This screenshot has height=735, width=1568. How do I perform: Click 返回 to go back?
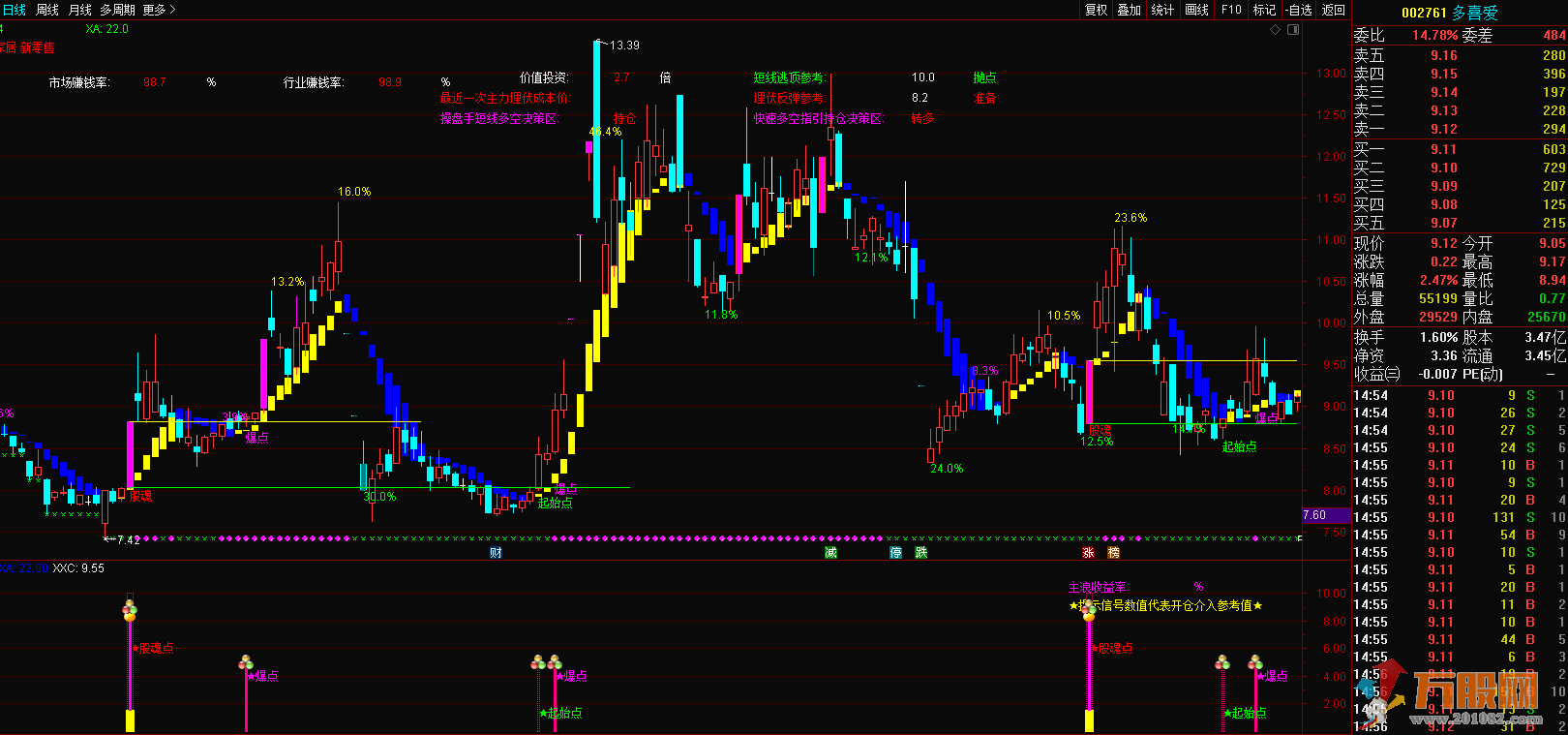pyautogui.click(x=1334, y=10)
